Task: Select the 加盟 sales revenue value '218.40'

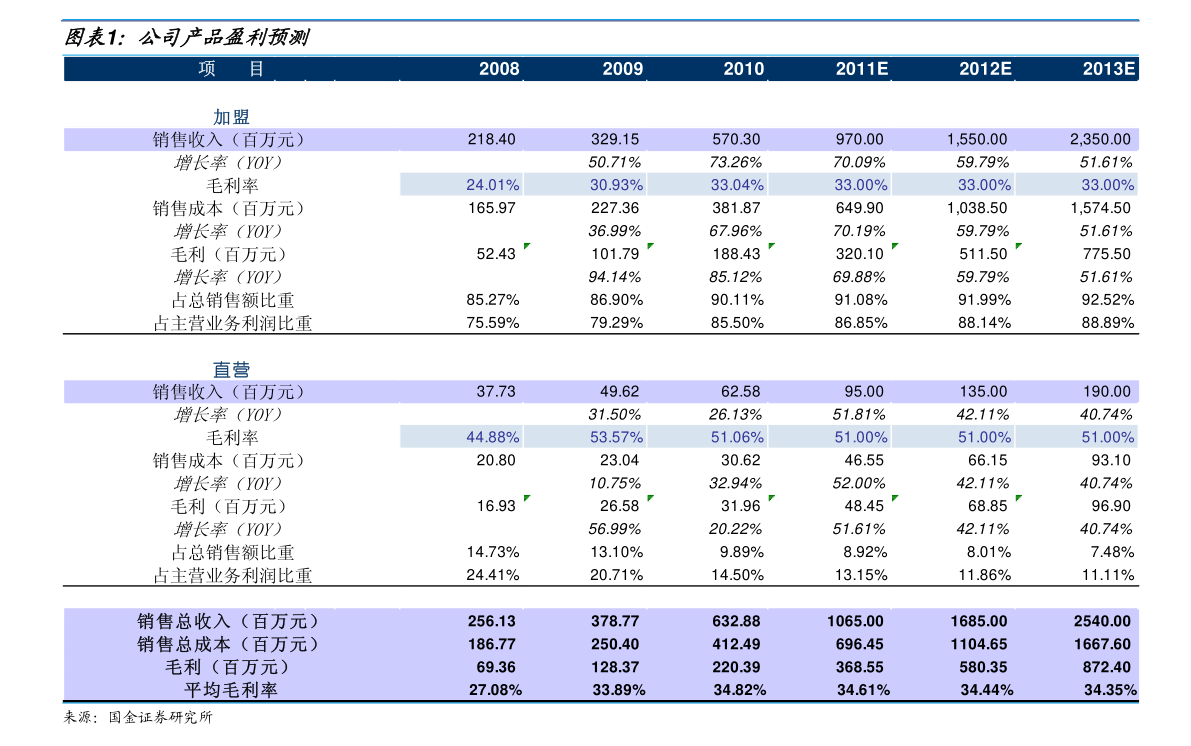Action: [491, 140]
